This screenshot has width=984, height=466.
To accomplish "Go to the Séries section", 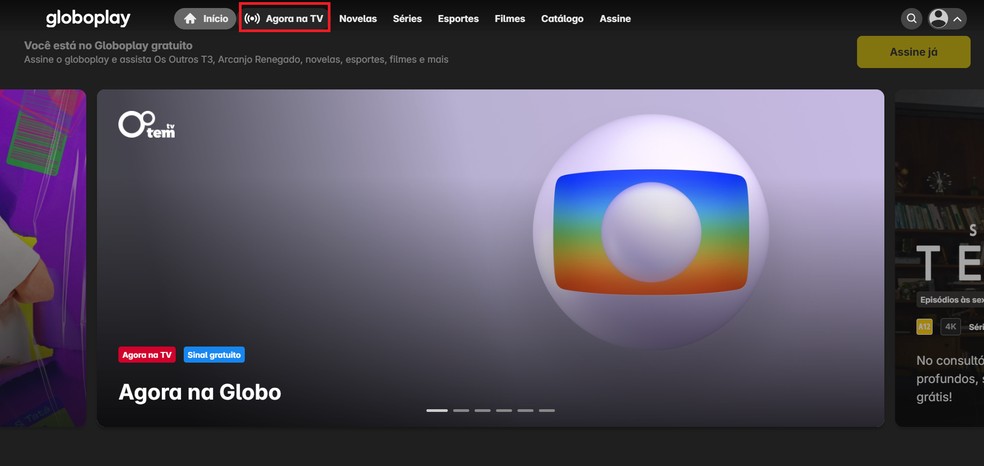I will tap(407, 19).
